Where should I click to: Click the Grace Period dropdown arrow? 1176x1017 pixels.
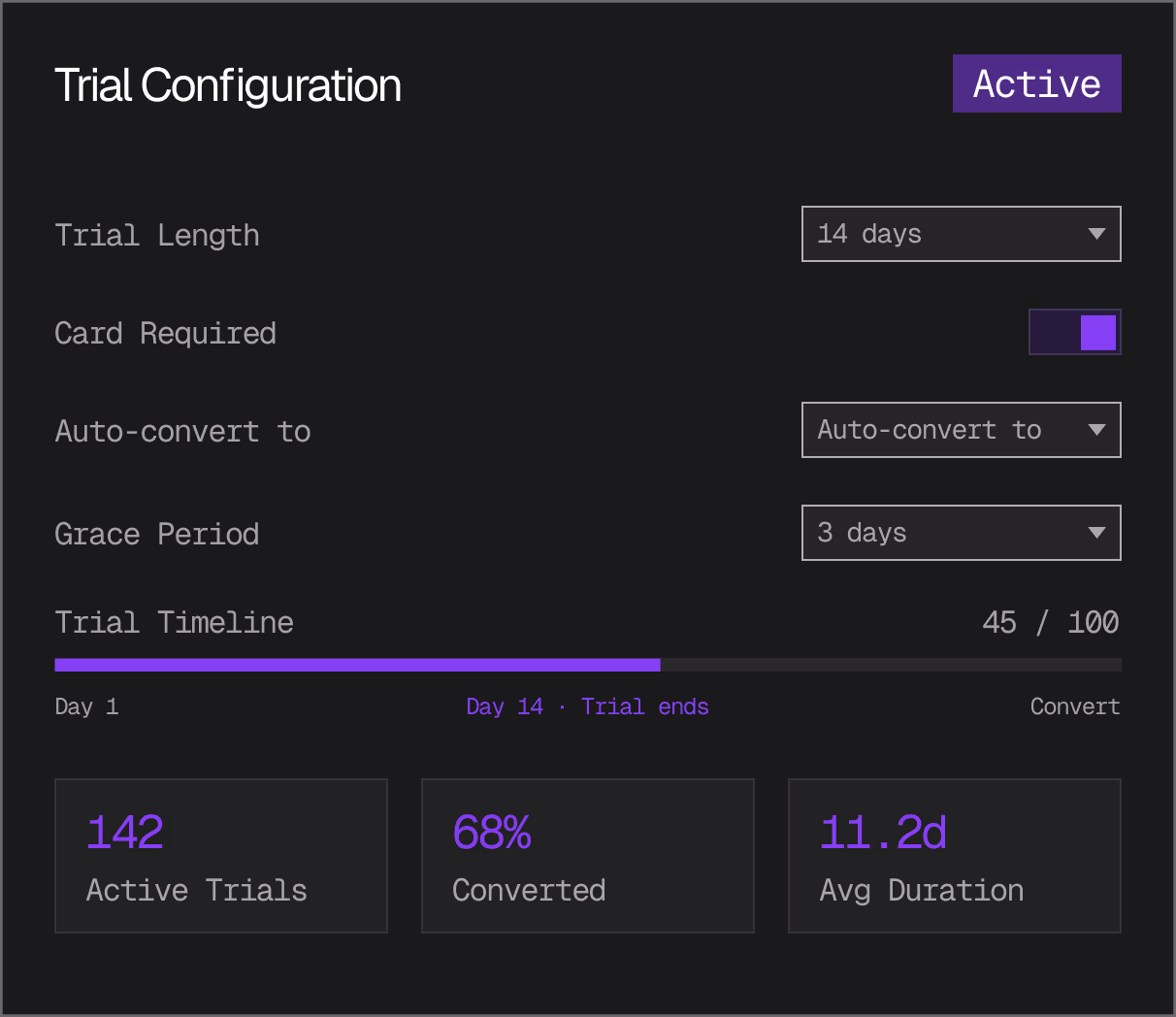click(x=1096, y=533)
